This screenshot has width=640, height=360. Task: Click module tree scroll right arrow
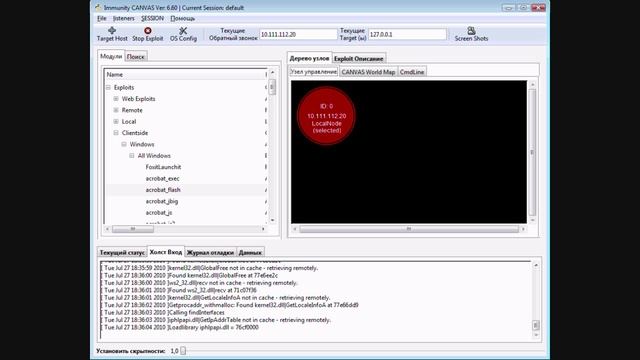point(263,229)
